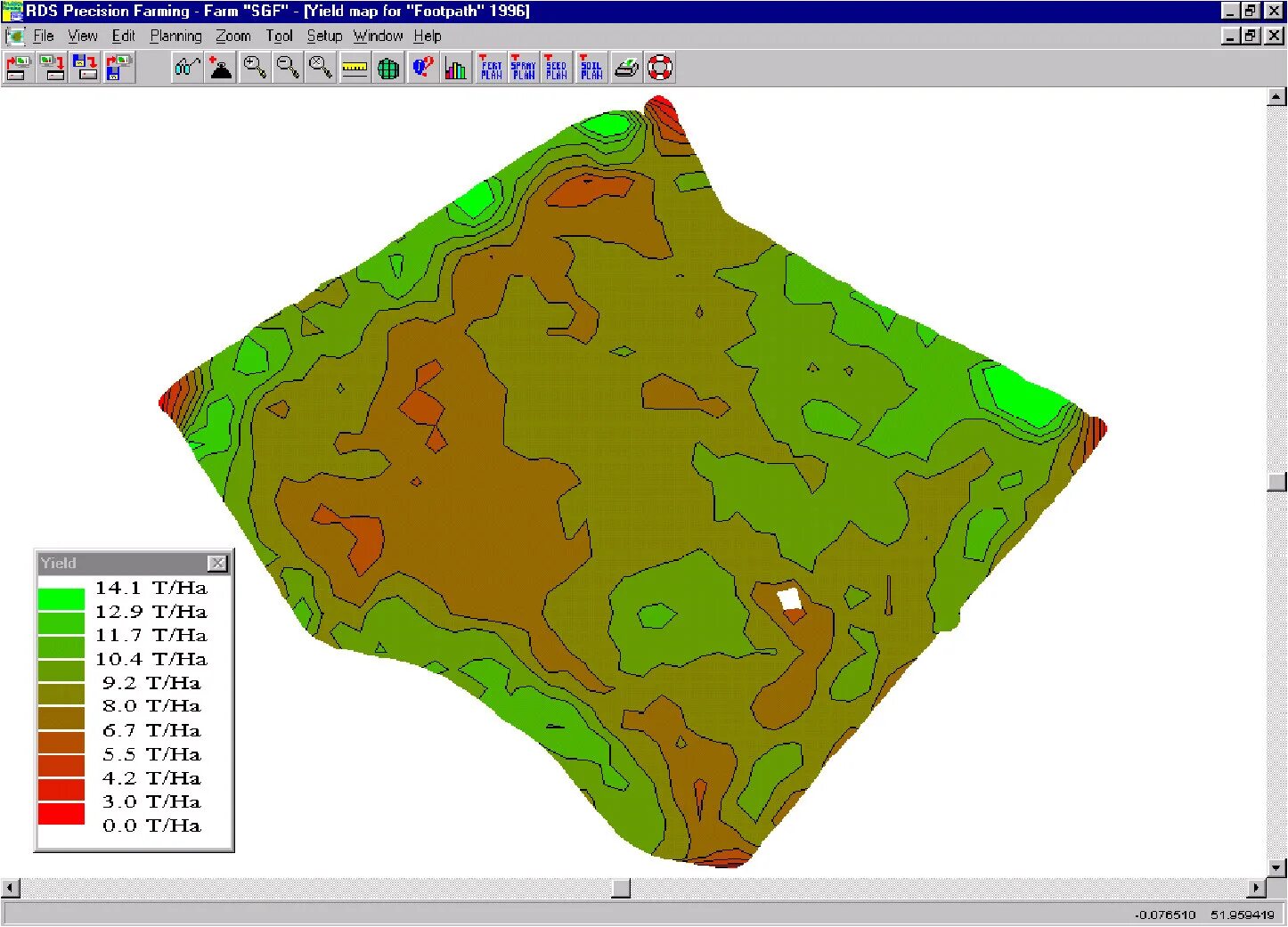Click the 5.5 T/Ha legend label
This screenshot has height=927, width=1288.
point(151,754)
